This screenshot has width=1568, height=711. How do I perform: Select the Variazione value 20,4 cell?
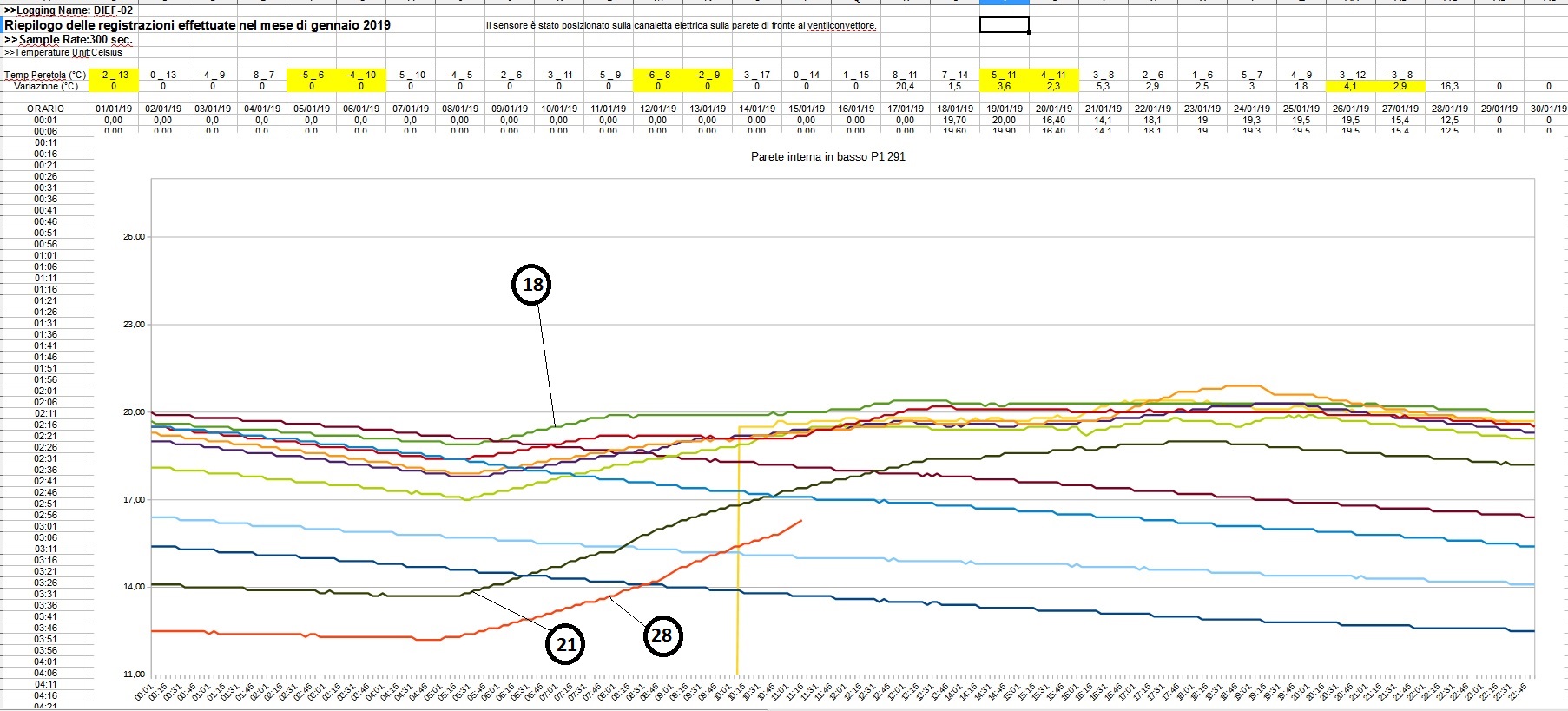[x=905, y=86]
